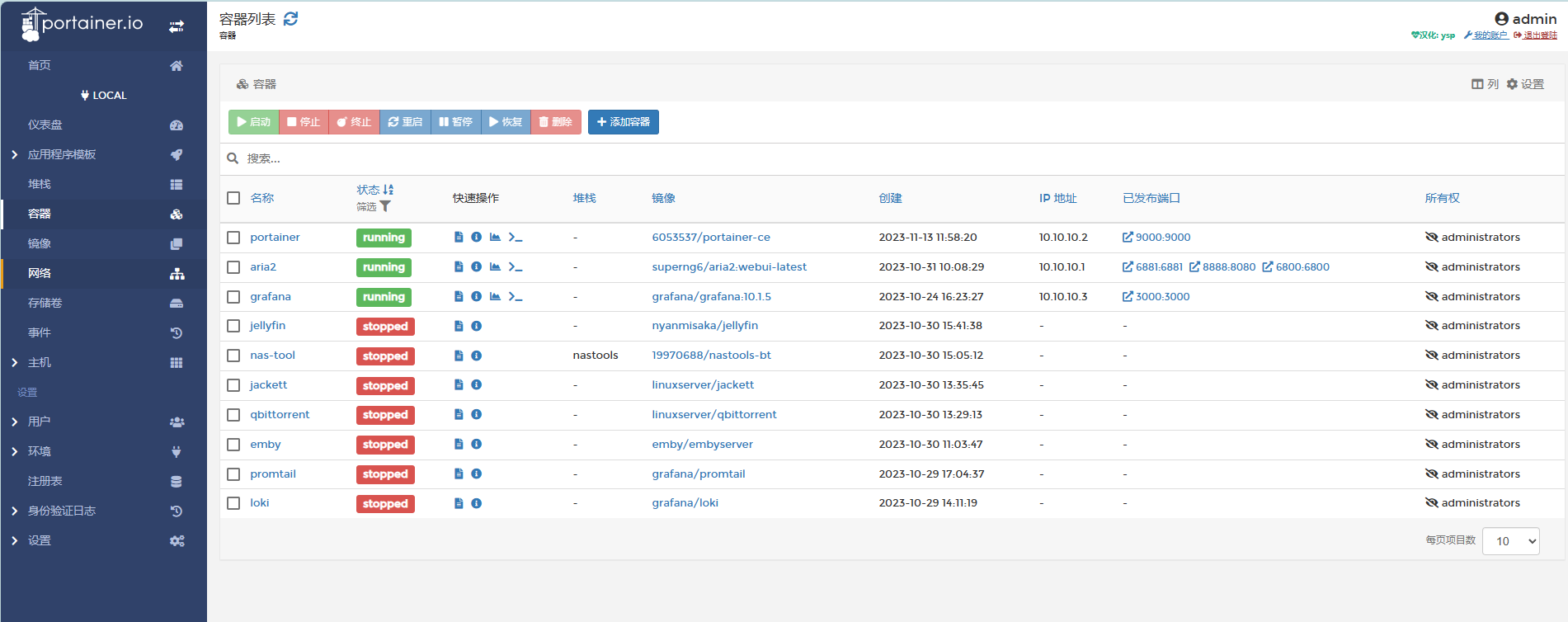Click the container search field

pos(892,158)
